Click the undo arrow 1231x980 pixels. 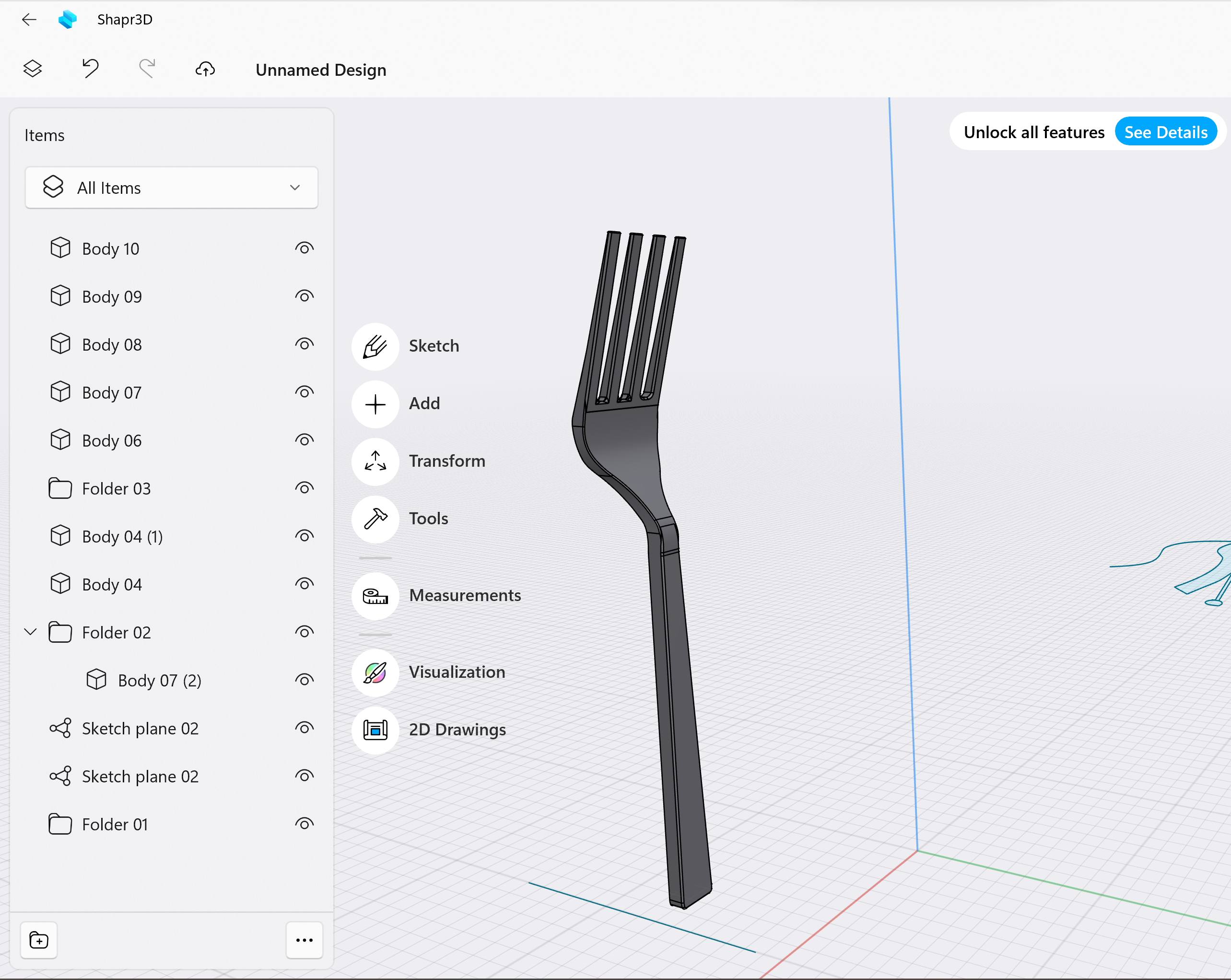click(90, 69)
